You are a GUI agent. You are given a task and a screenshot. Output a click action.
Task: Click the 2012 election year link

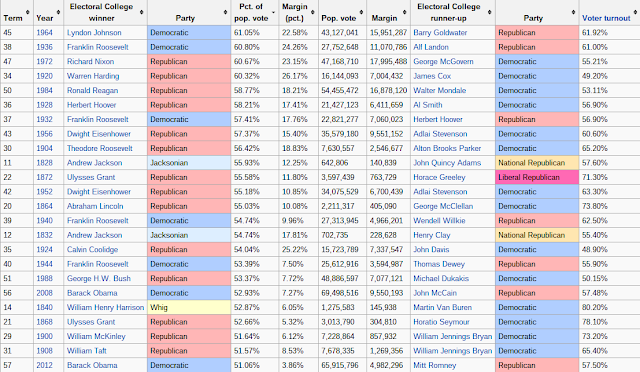[44, 365]
